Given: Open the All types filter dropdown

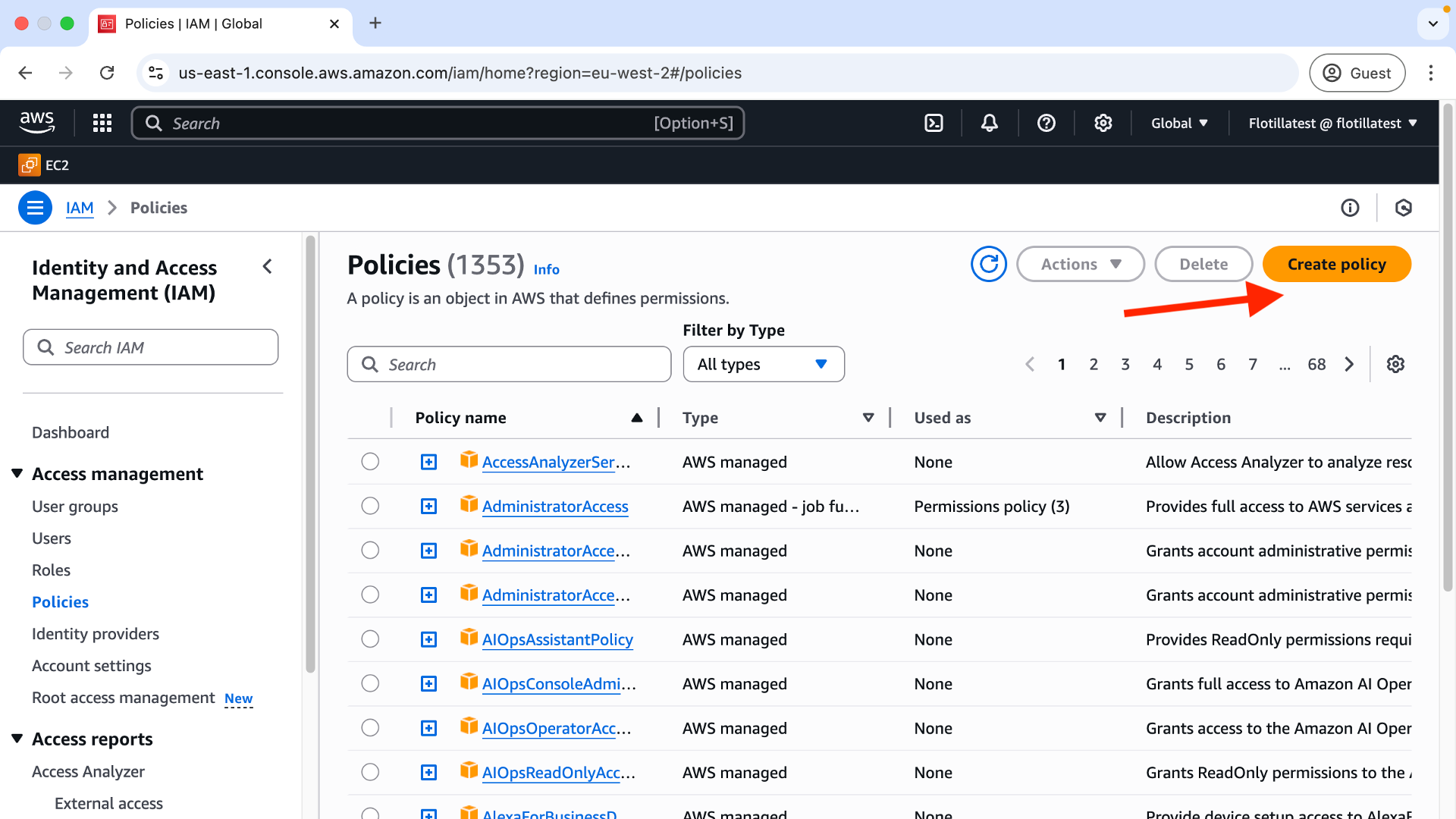Looking at the screenshot, I should (763, 365).
